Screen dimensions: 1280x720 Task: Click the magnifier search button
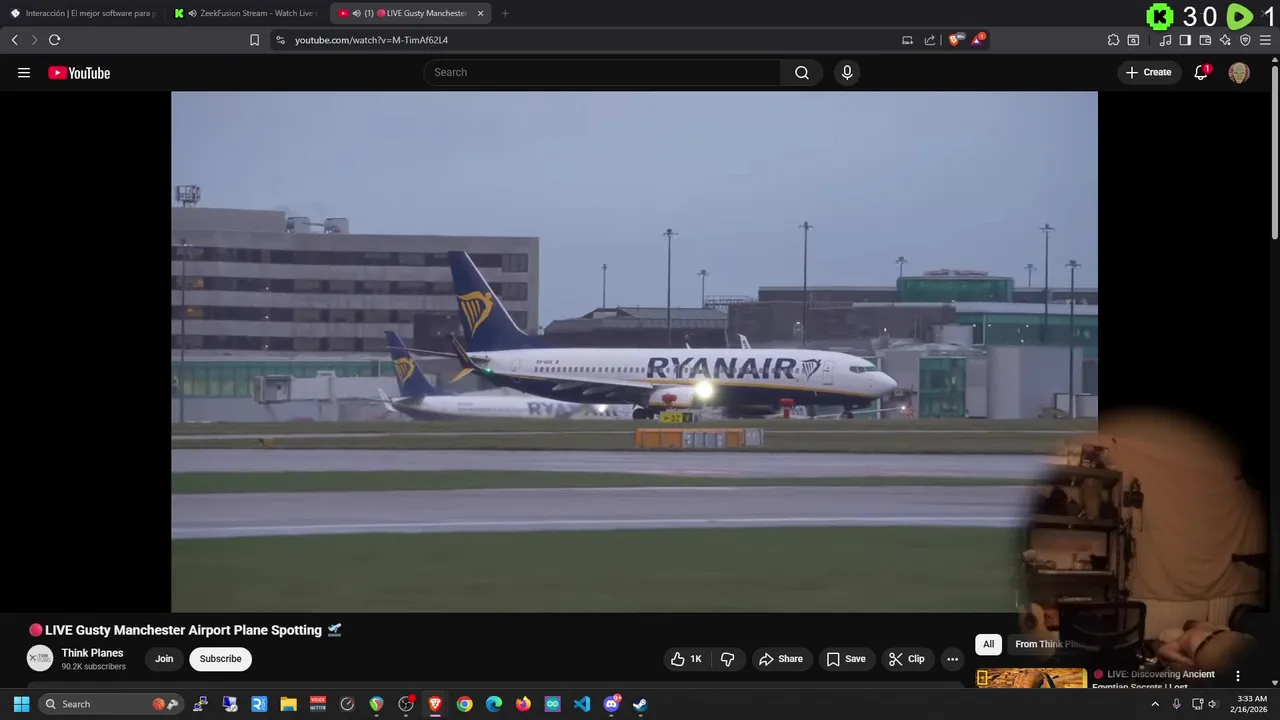[x=802, y=72]
